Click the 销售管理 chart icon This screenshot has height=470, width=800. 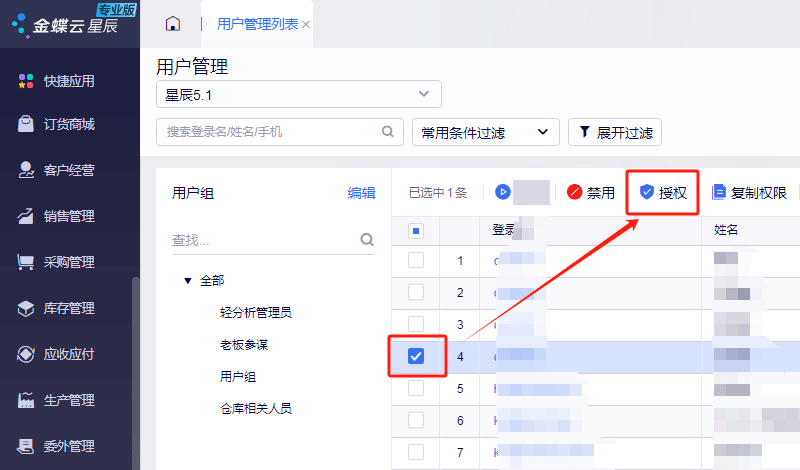pos(26,216)
